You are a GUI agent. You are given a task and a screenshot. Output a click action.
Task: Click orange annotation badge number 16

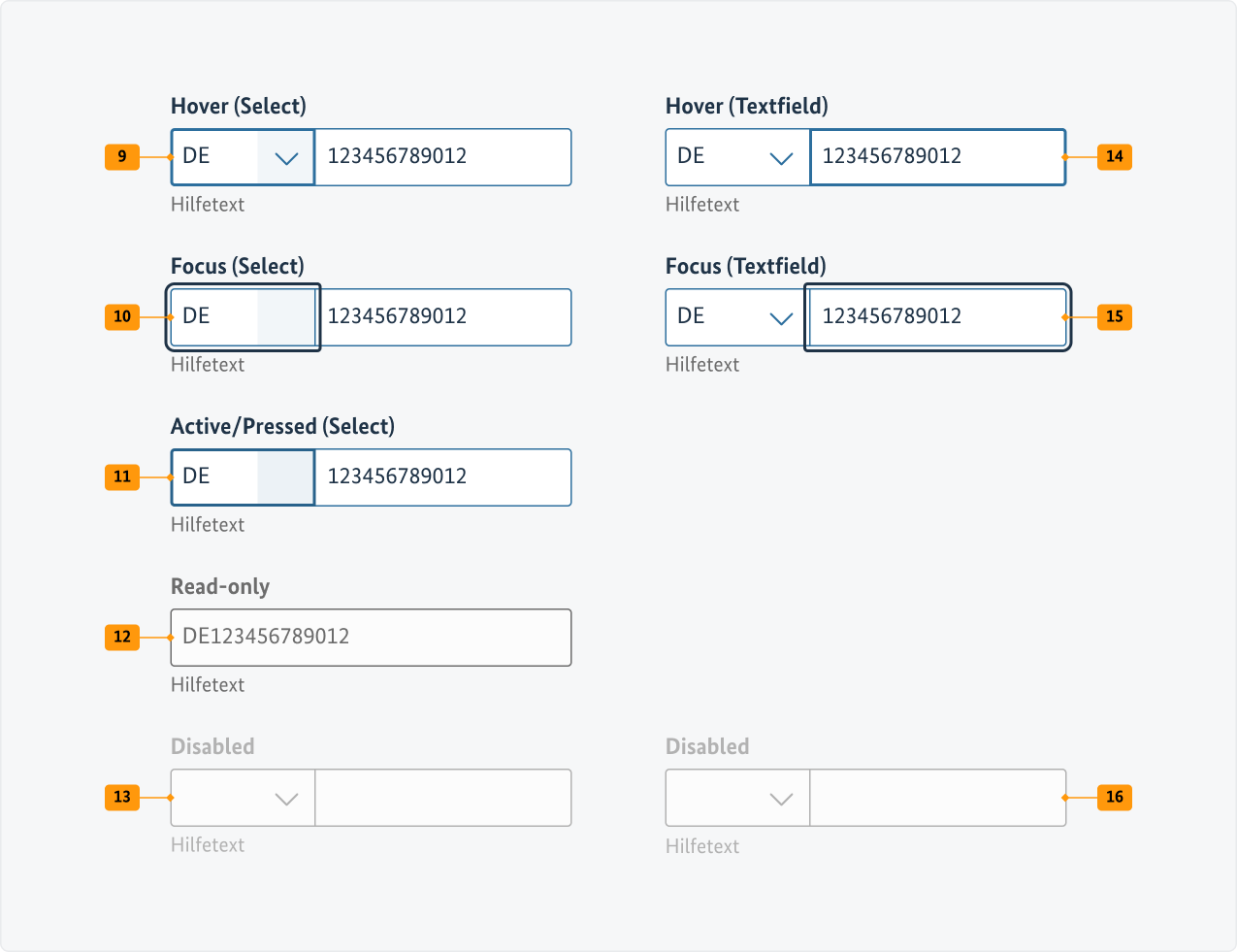click(x=1114, y=797)
